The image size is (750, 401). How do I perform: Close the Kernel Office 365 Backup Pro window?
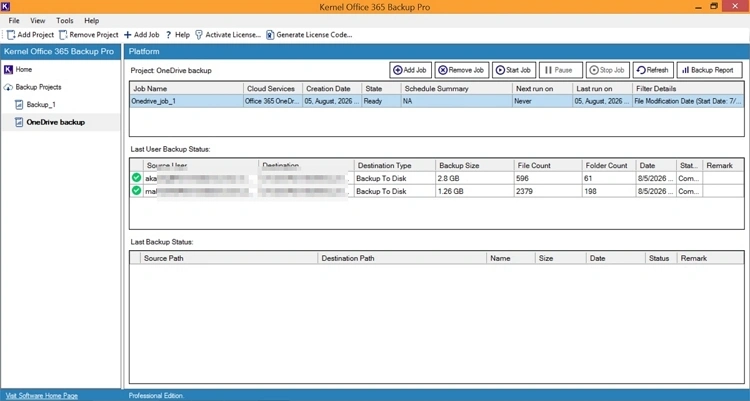point(735,6)
